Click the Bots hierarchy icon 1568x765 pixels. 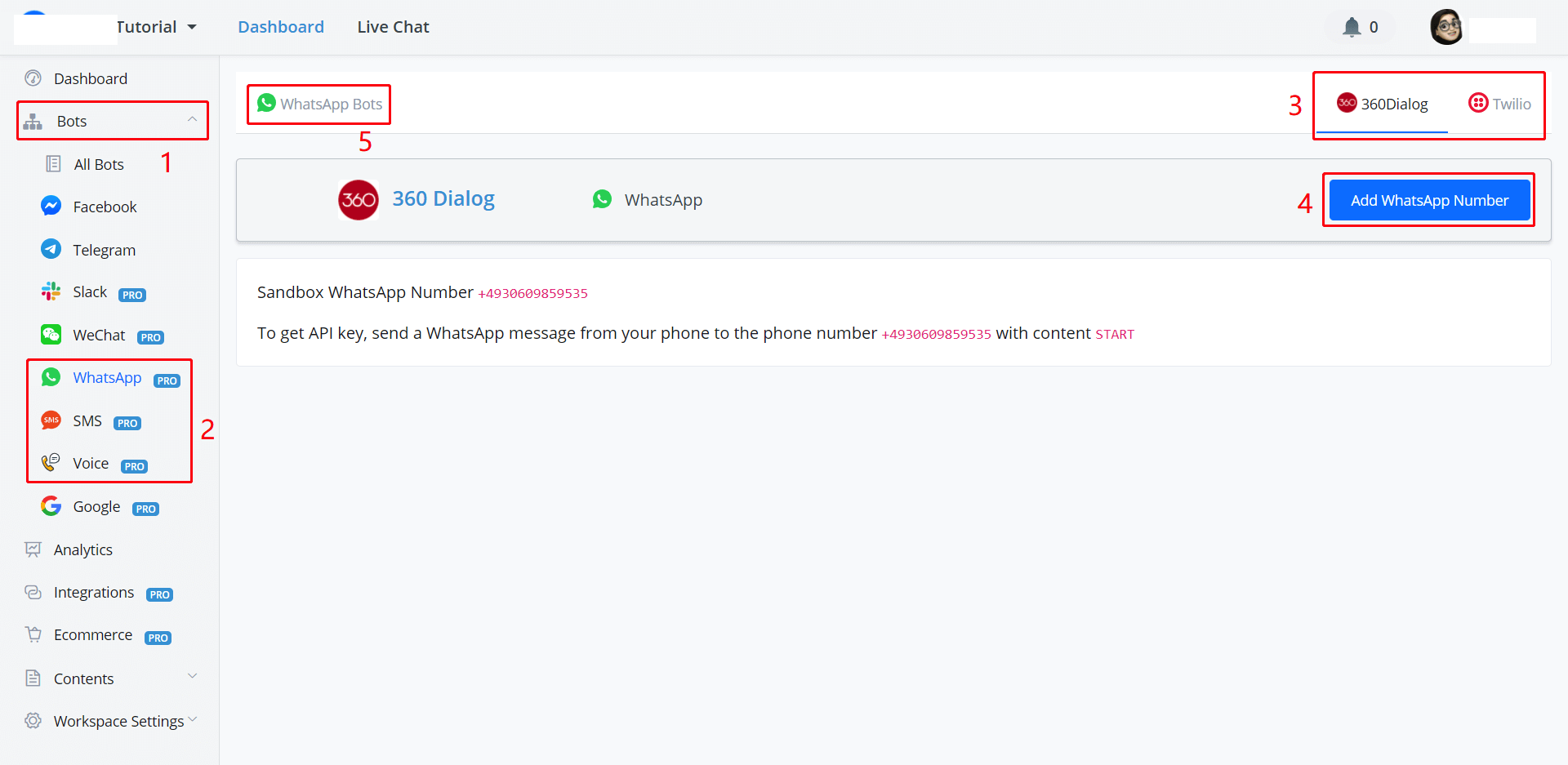point(33,122)
